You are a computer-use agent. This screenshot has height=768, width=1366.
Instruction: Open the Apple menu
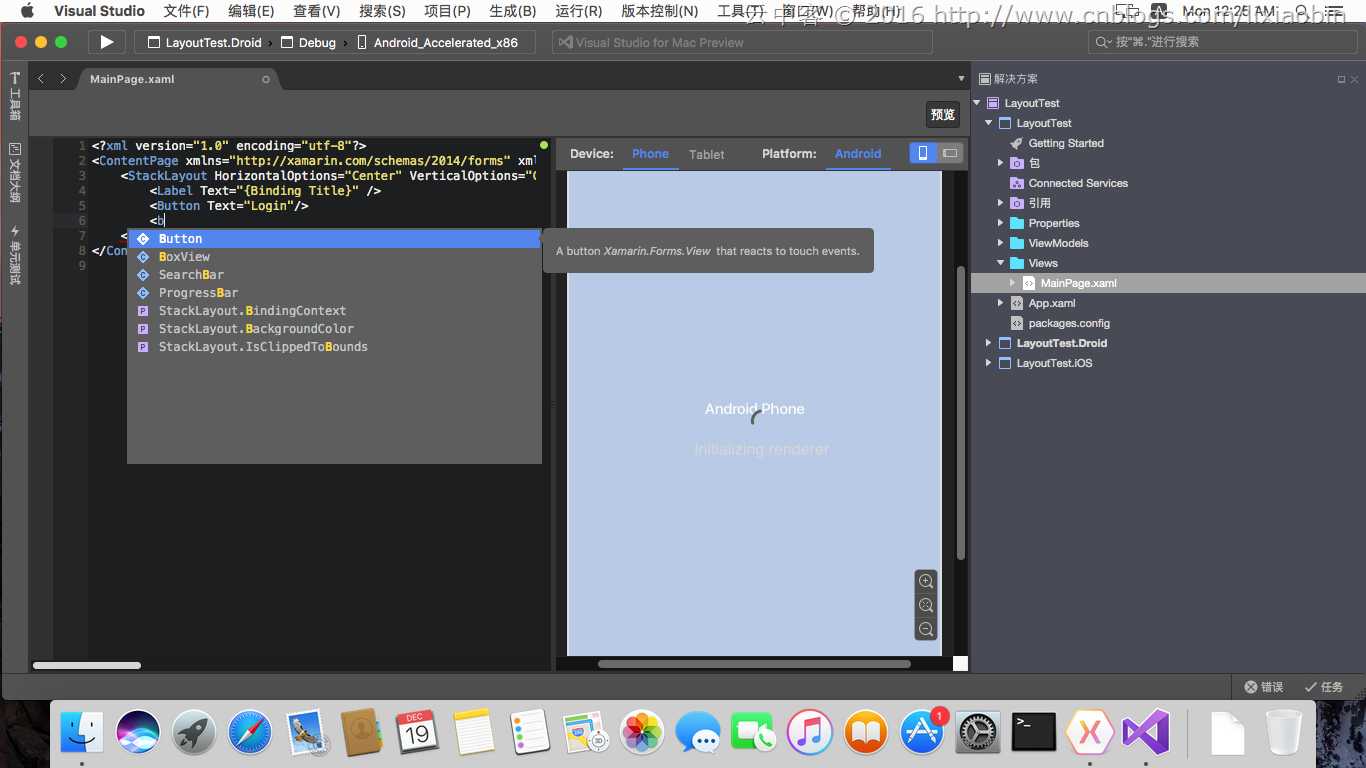click(x=28, y=11)
